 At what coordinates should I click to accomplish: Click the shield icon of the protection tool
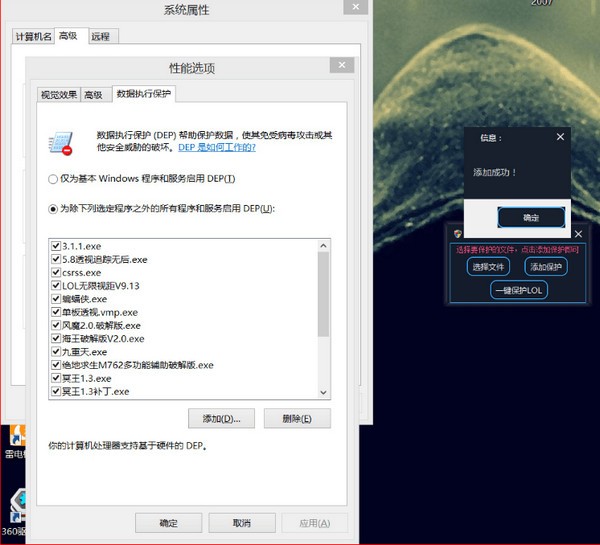pos(457,235)
